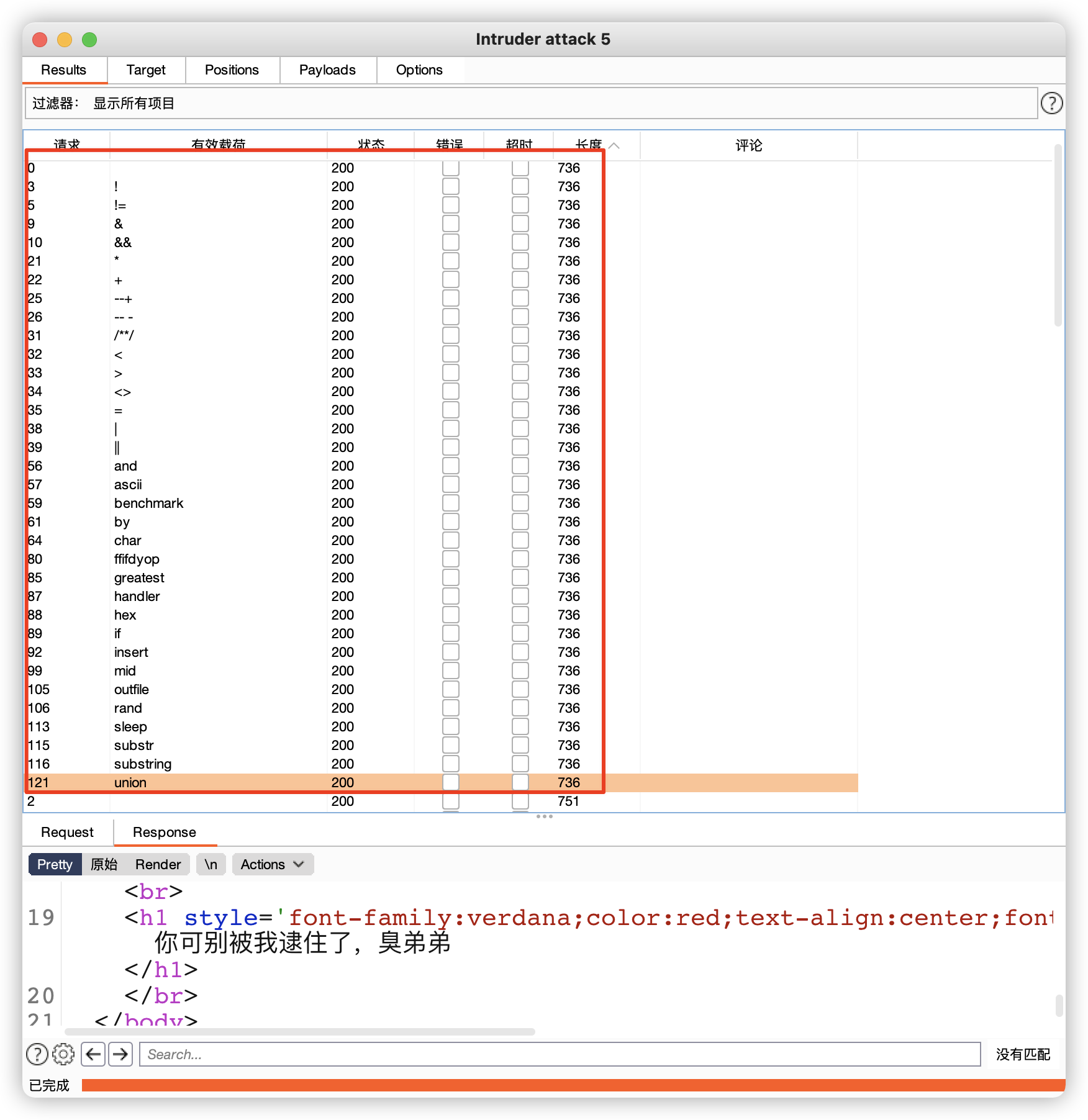Click inside the Search input field
Image resolution: width=1088 pixels, height=1120 pixels.
pos(560,1054)
